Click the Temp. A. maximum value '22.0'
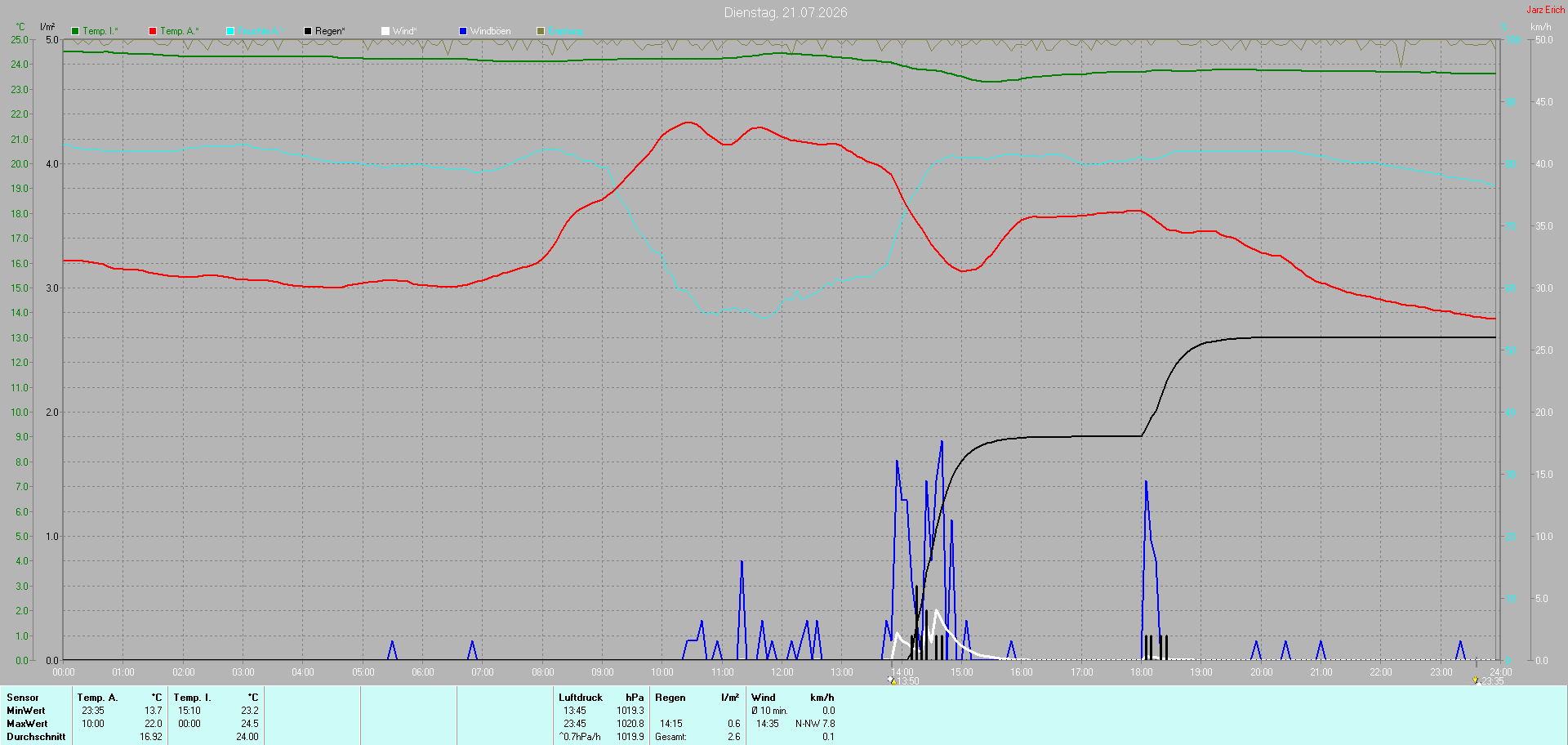Viewport: 1568px width, 745px height. coord(154,724)
